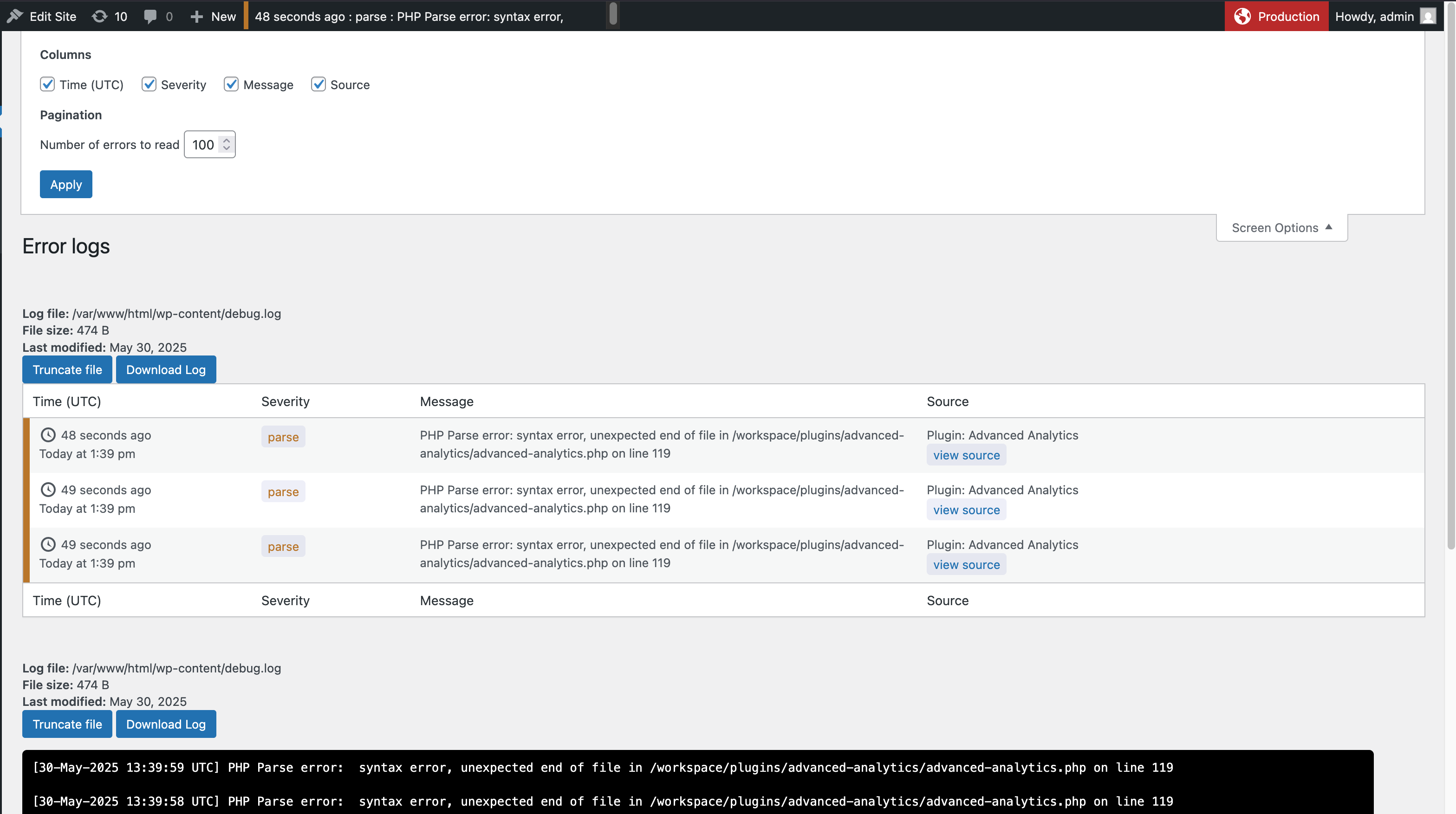
Task: Click the bottom Source footer header
Action: (947, 601)
